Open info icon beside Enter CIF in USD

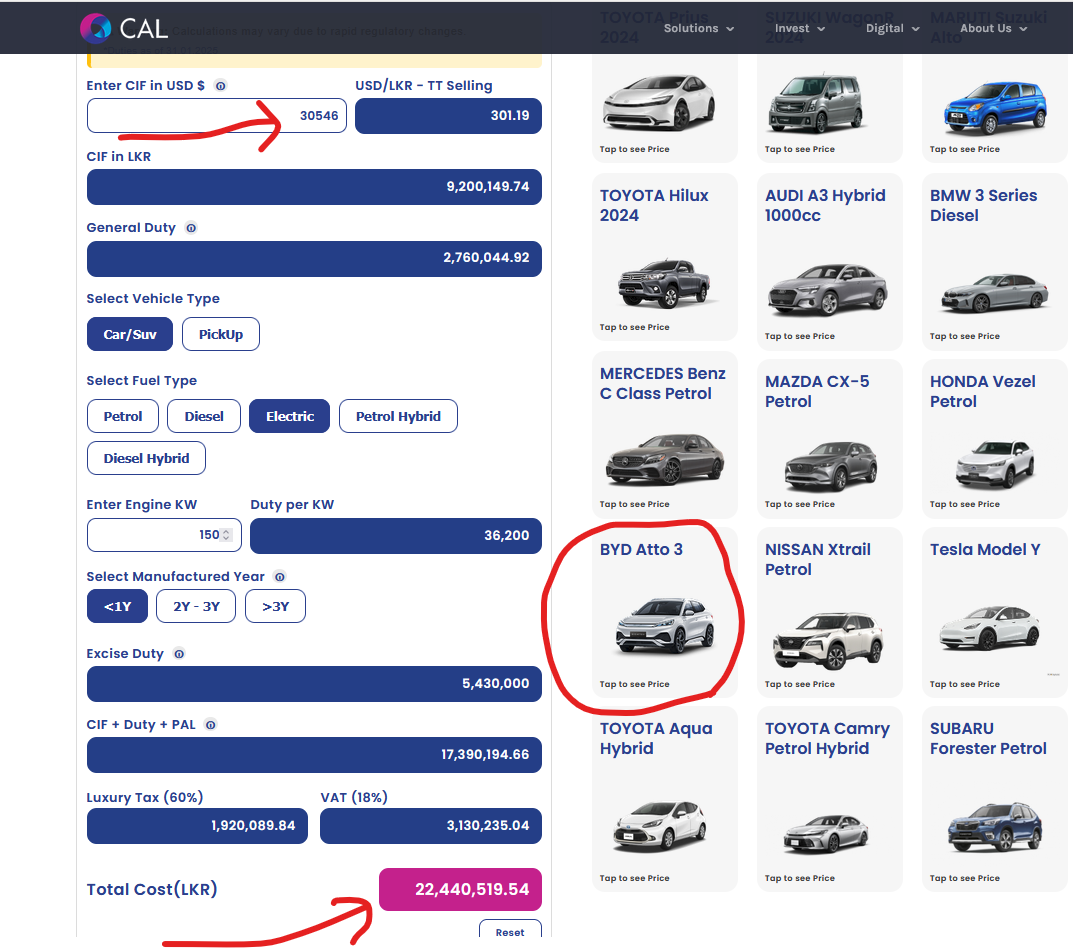[x=220, y=86]
